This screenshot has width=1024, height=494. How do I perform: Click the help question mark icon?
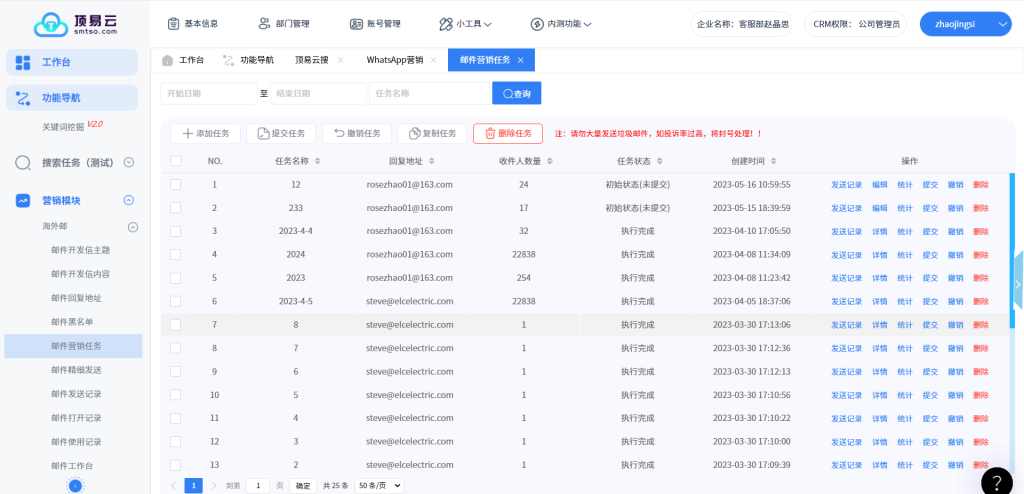pyautogui.click(x=996, y=481)
